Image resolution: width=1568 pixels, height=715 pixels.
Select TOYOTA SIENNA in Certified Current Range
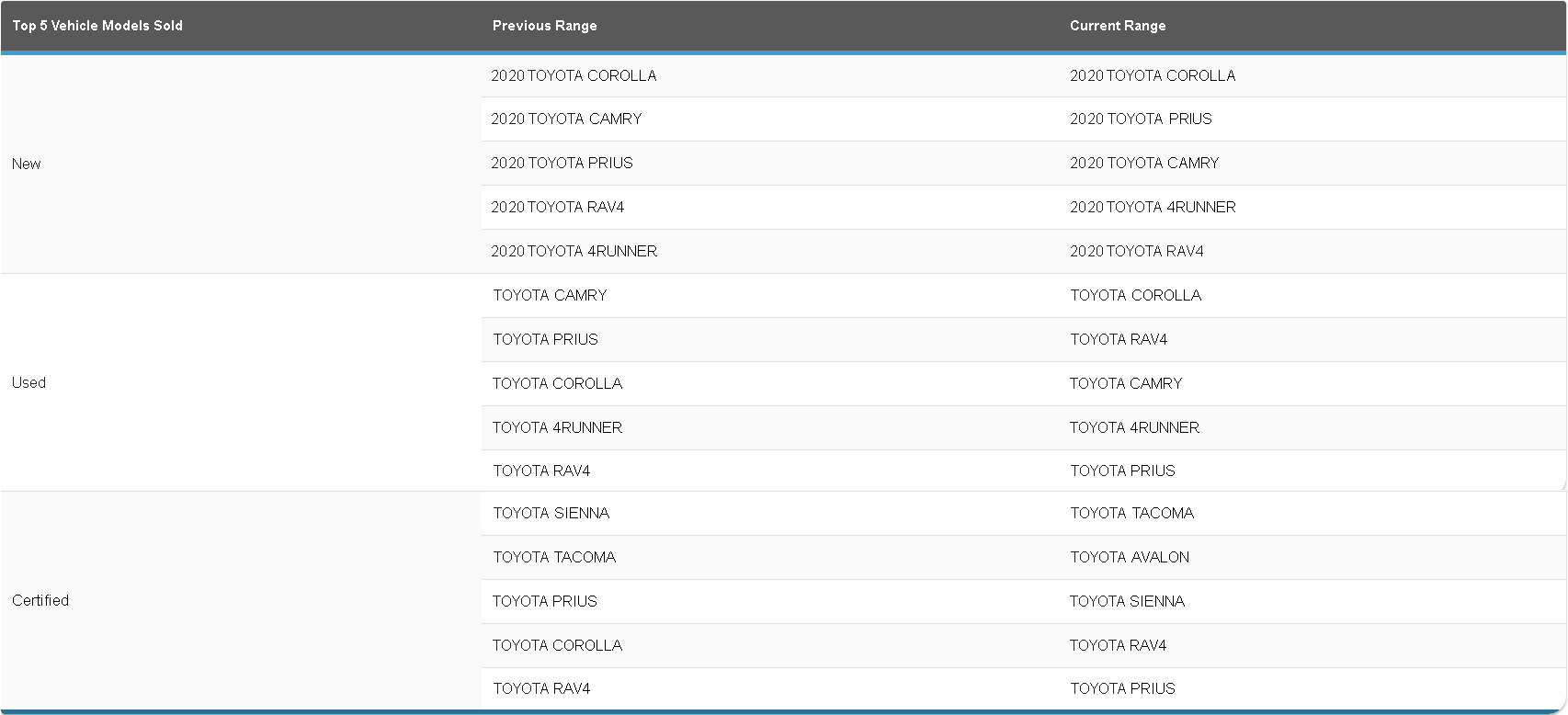click(1127, 601)
